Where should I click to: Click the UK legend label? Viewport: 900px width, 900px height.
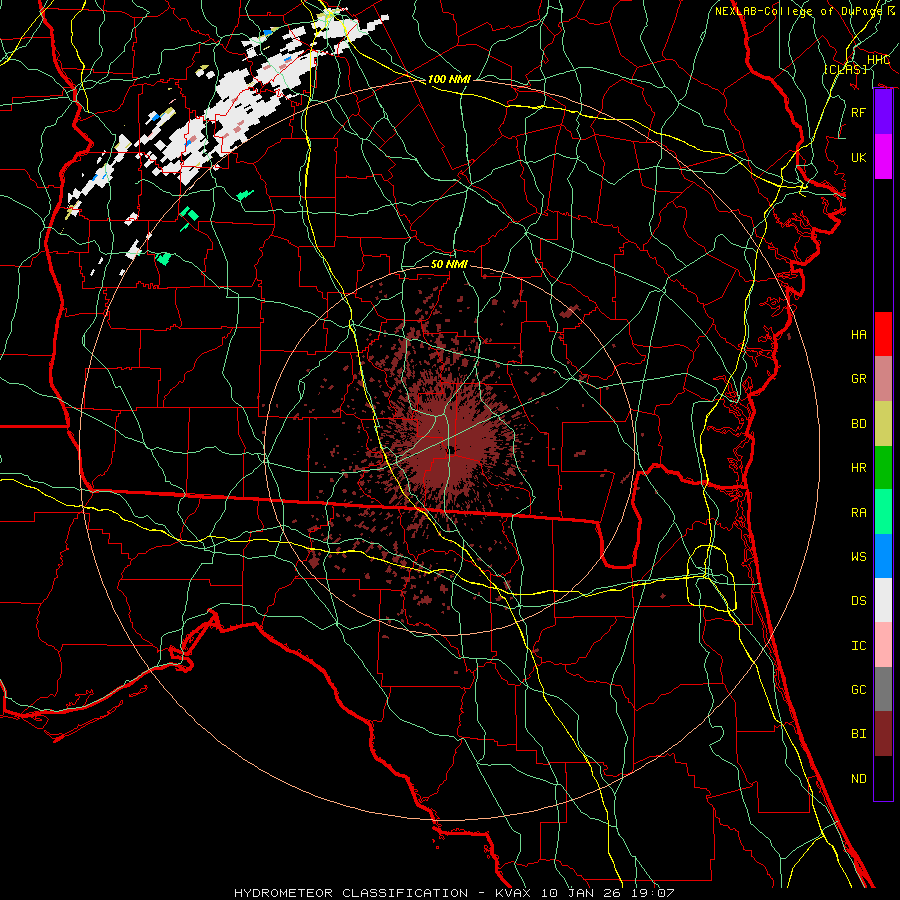858,157
